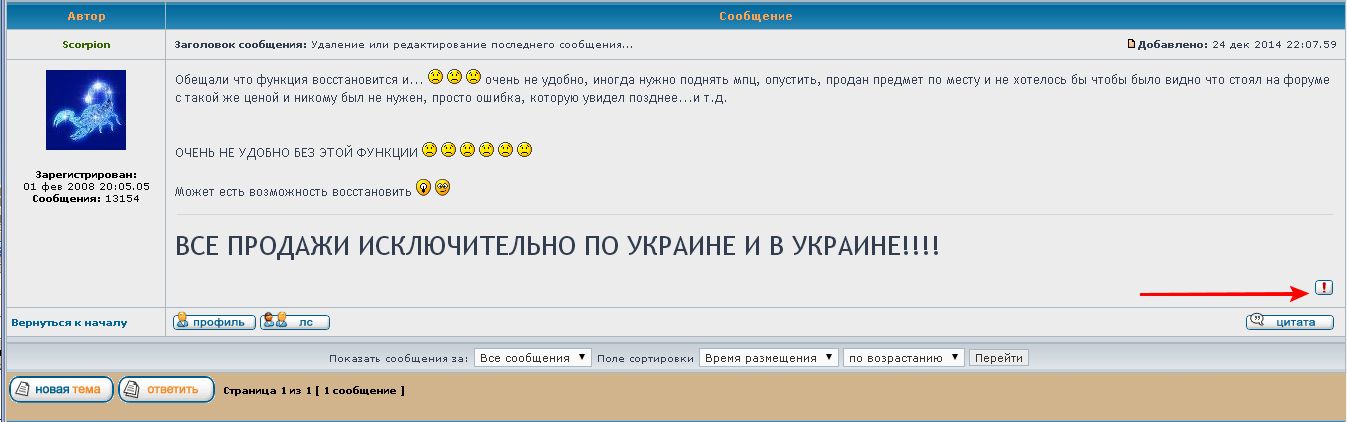
Task: Open the 'по возрастанию' order dropdown
Action: (904, 358)
